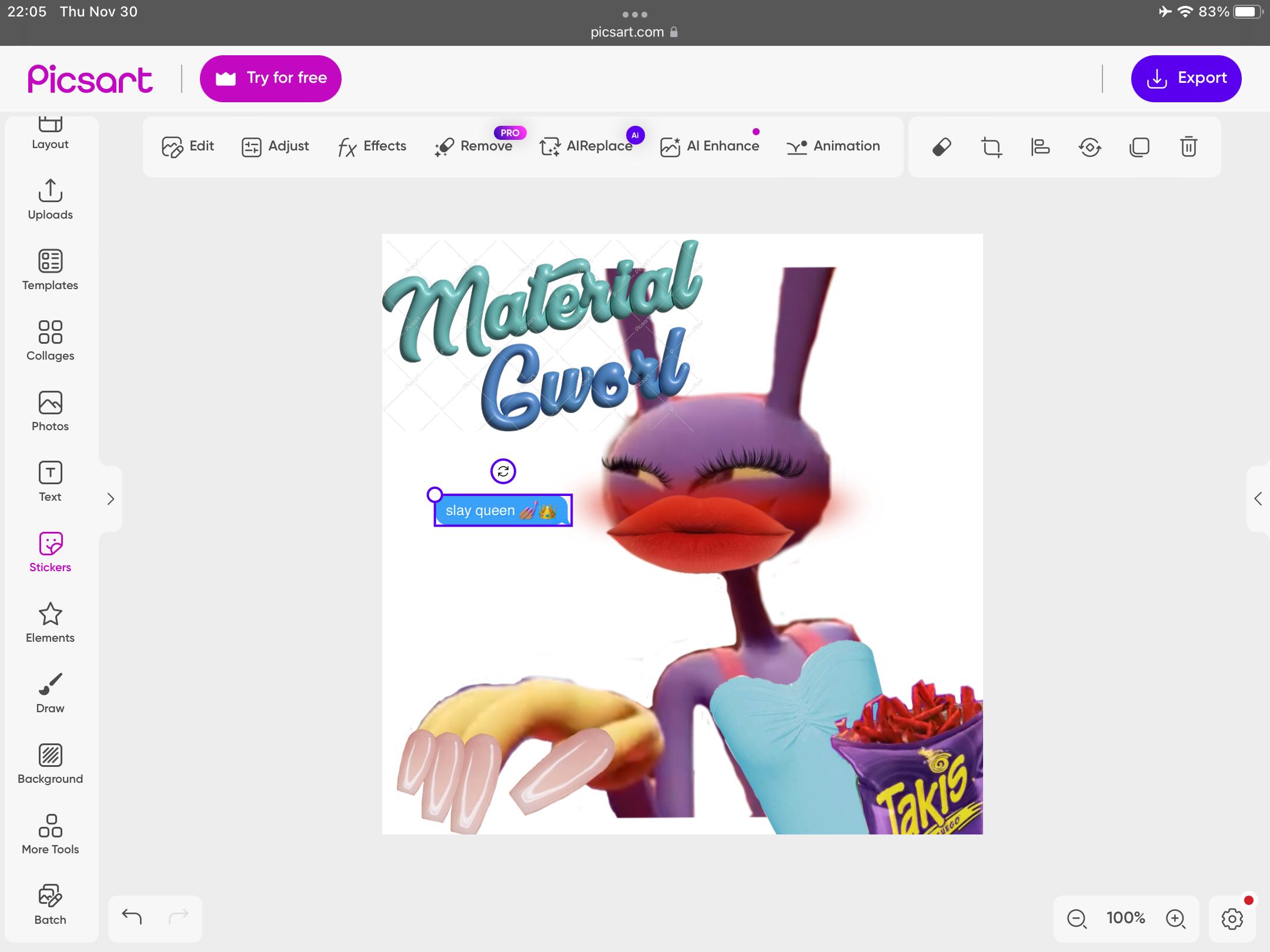The height and width of the screenshot is (952, 1270).
Task: Open the align options icon
Action: [x=1040, y=147]
